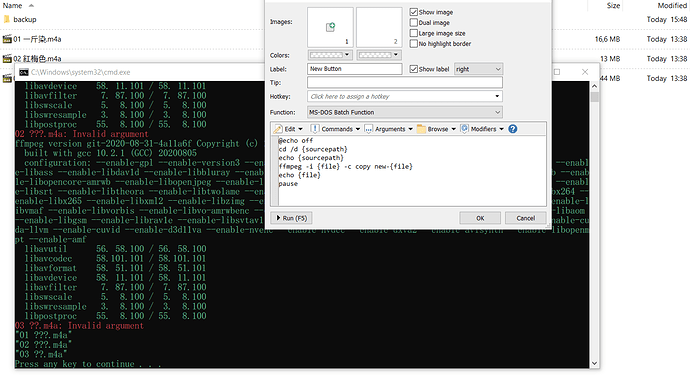Click in the Label field New Button
Image resolution: width=690 pixels, height=377 pixels.
pos(355,69)
